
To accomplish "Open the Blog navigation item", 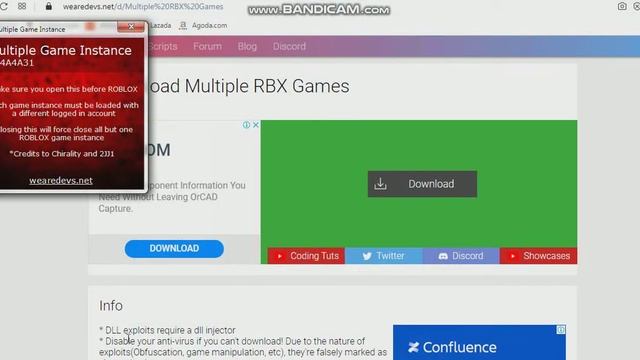I will (x=247, y=47).
